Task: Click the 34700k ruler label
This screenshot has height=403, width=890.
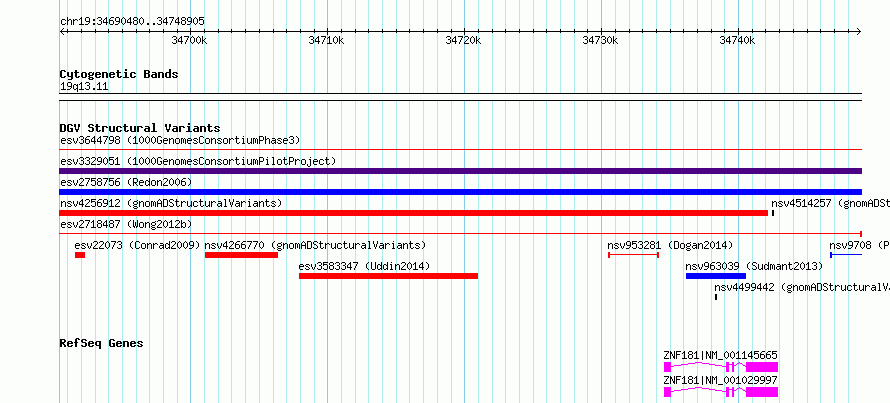Action: pyautogui.click(x=189, y=40)
